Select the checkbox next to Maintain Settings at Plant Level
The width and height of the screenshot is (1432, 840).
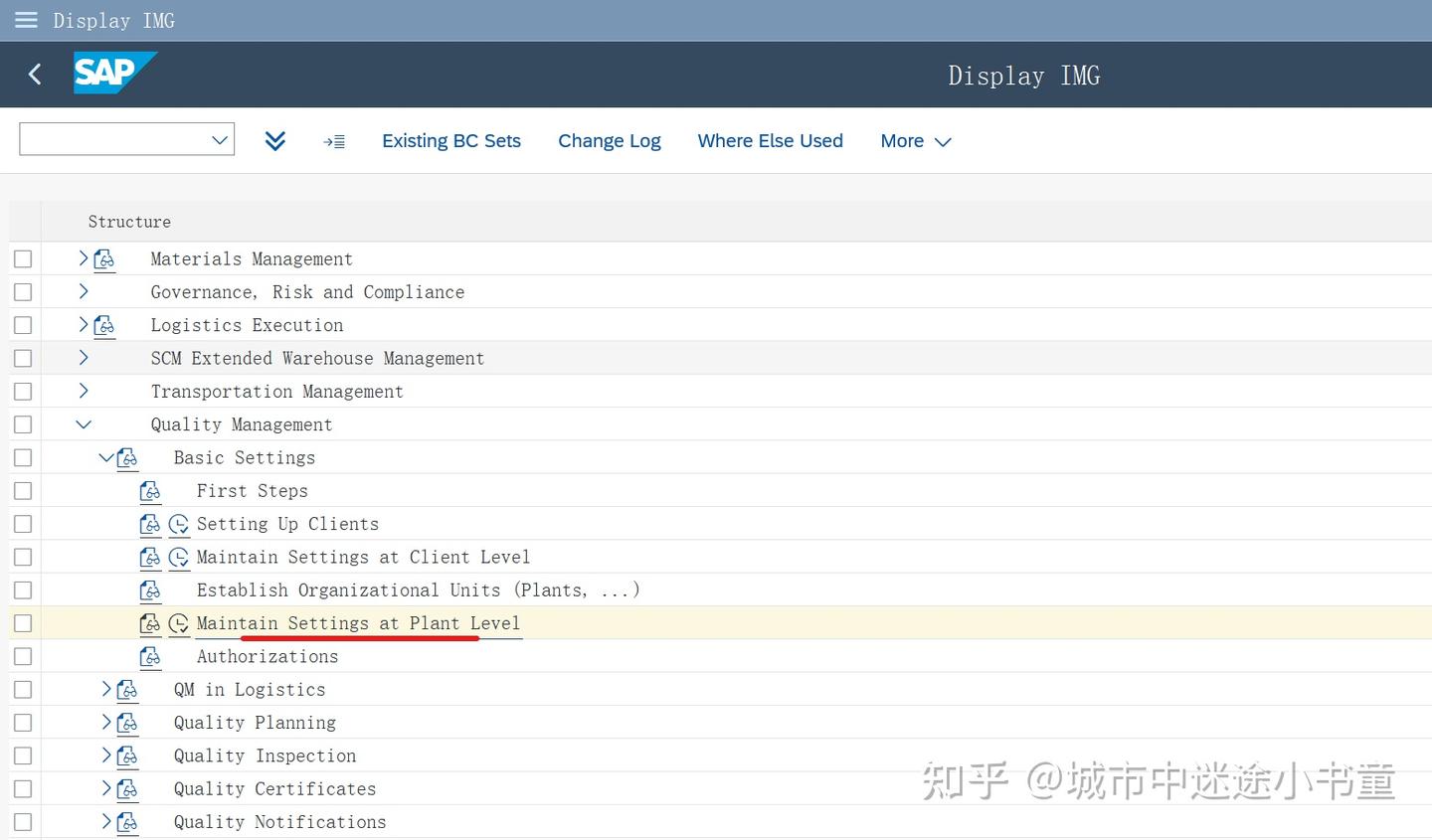23,622
